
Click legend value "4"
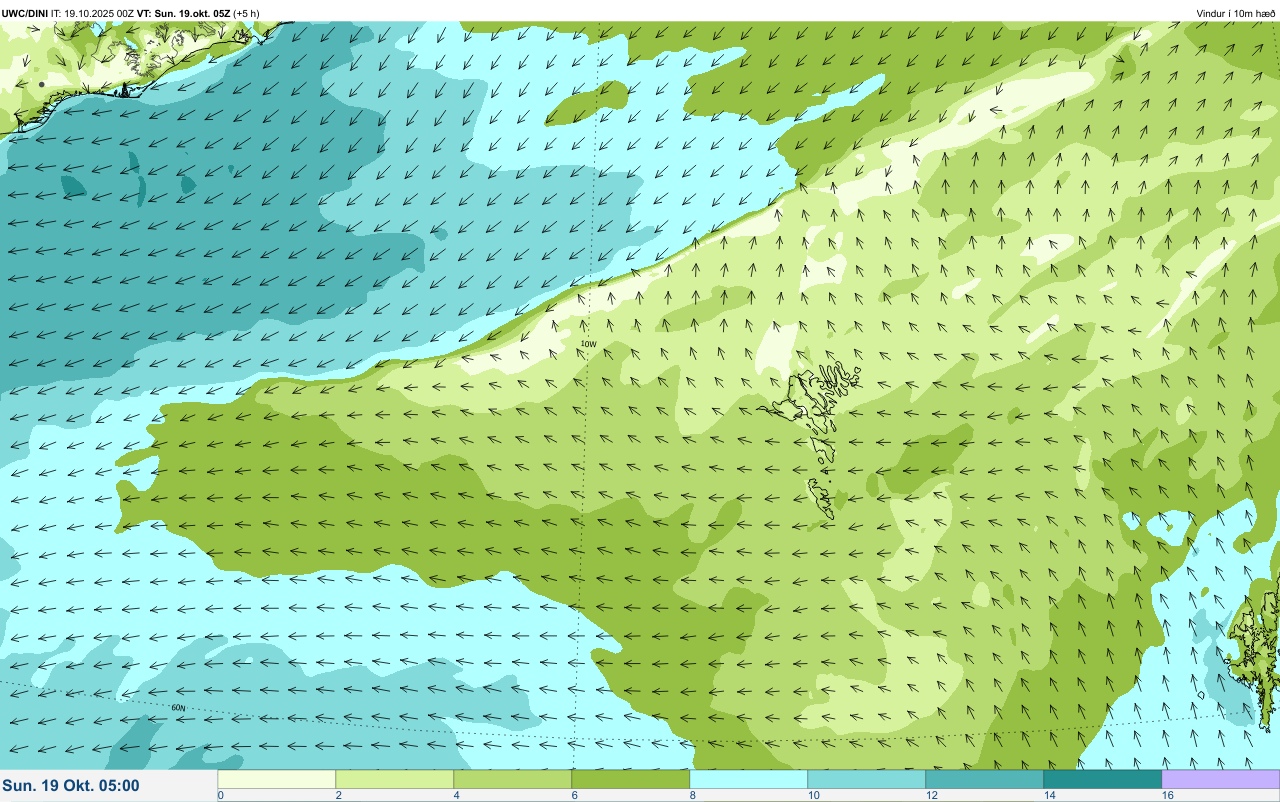tap(456, 795)
